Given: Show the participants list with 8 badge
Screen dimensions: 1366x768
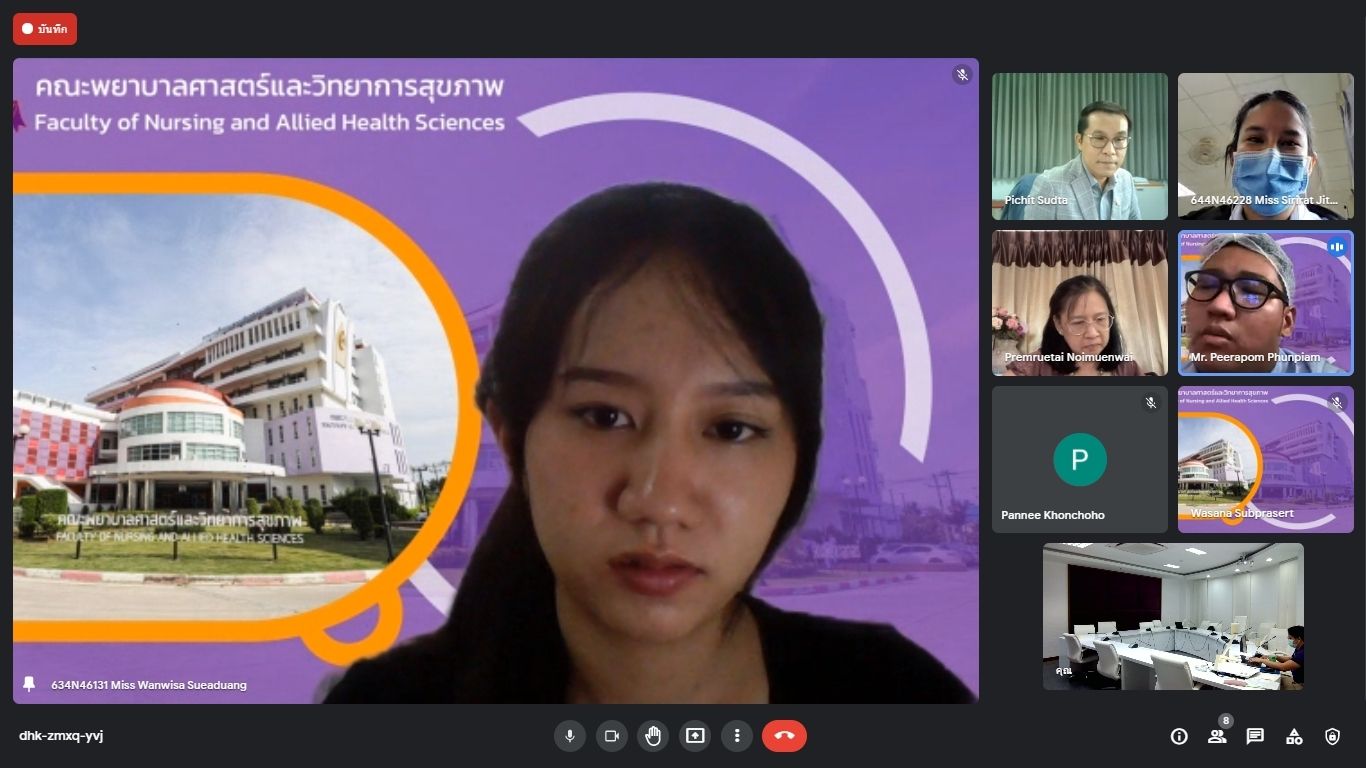Looking at the screenshot, I should pyautogui.click(x=1217, y=736).
